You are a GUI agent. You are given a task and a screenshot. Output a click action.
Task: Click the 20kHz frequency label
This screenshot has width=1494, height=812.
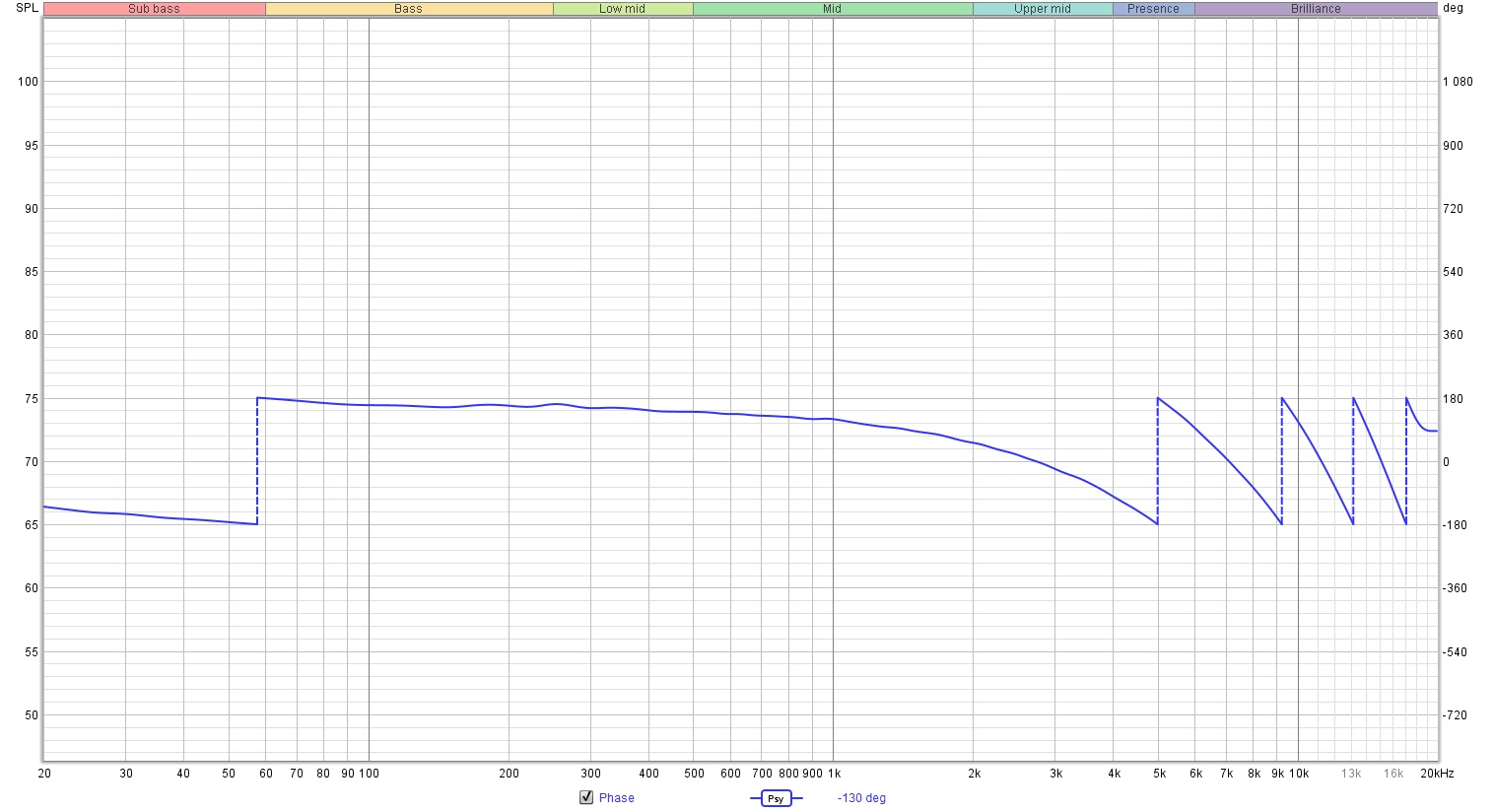click(1437, 774)
